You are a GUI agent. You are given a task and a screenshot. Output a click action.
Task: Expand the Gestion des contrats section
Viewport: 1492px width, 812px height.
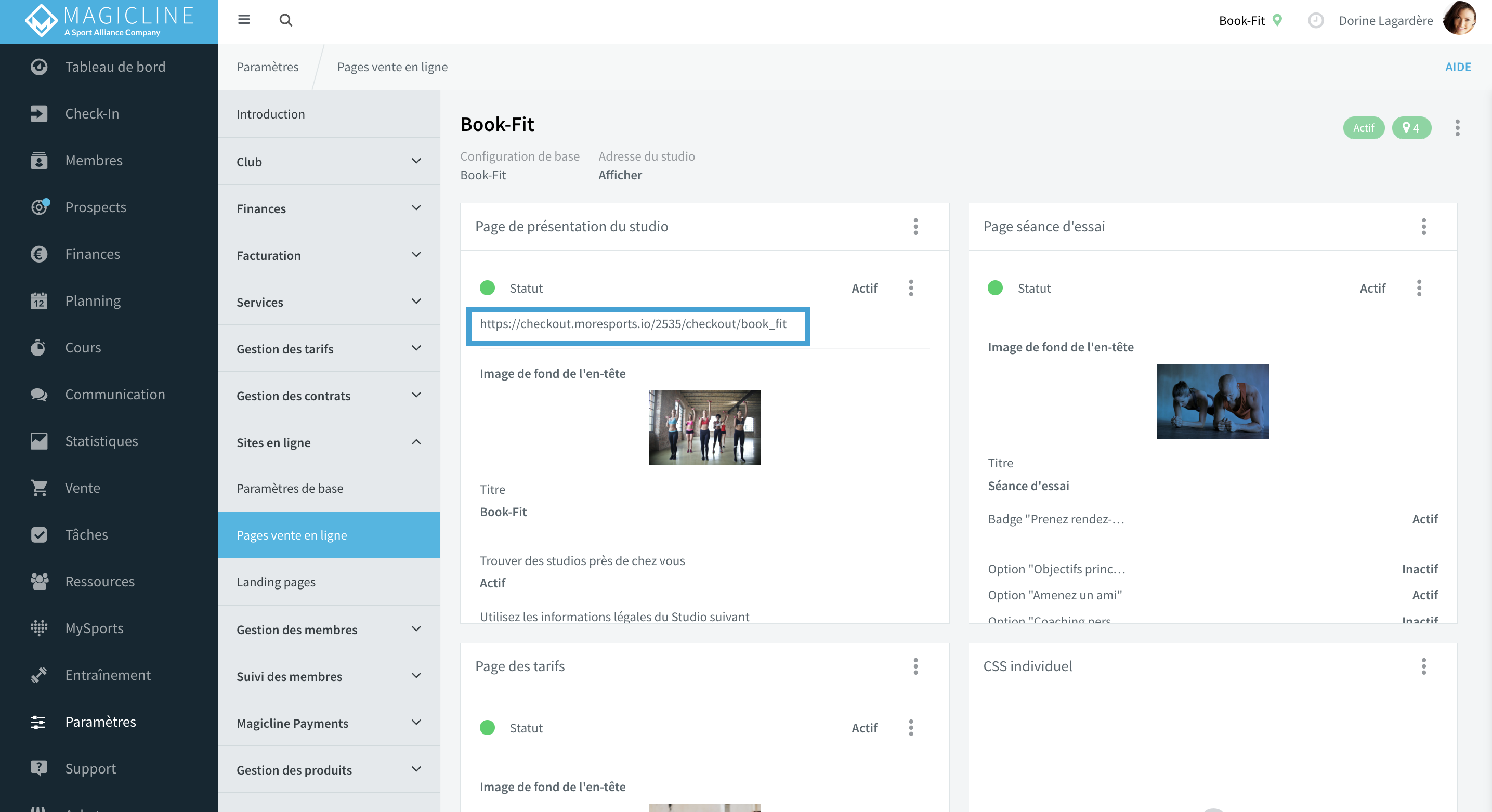point(329,396)
